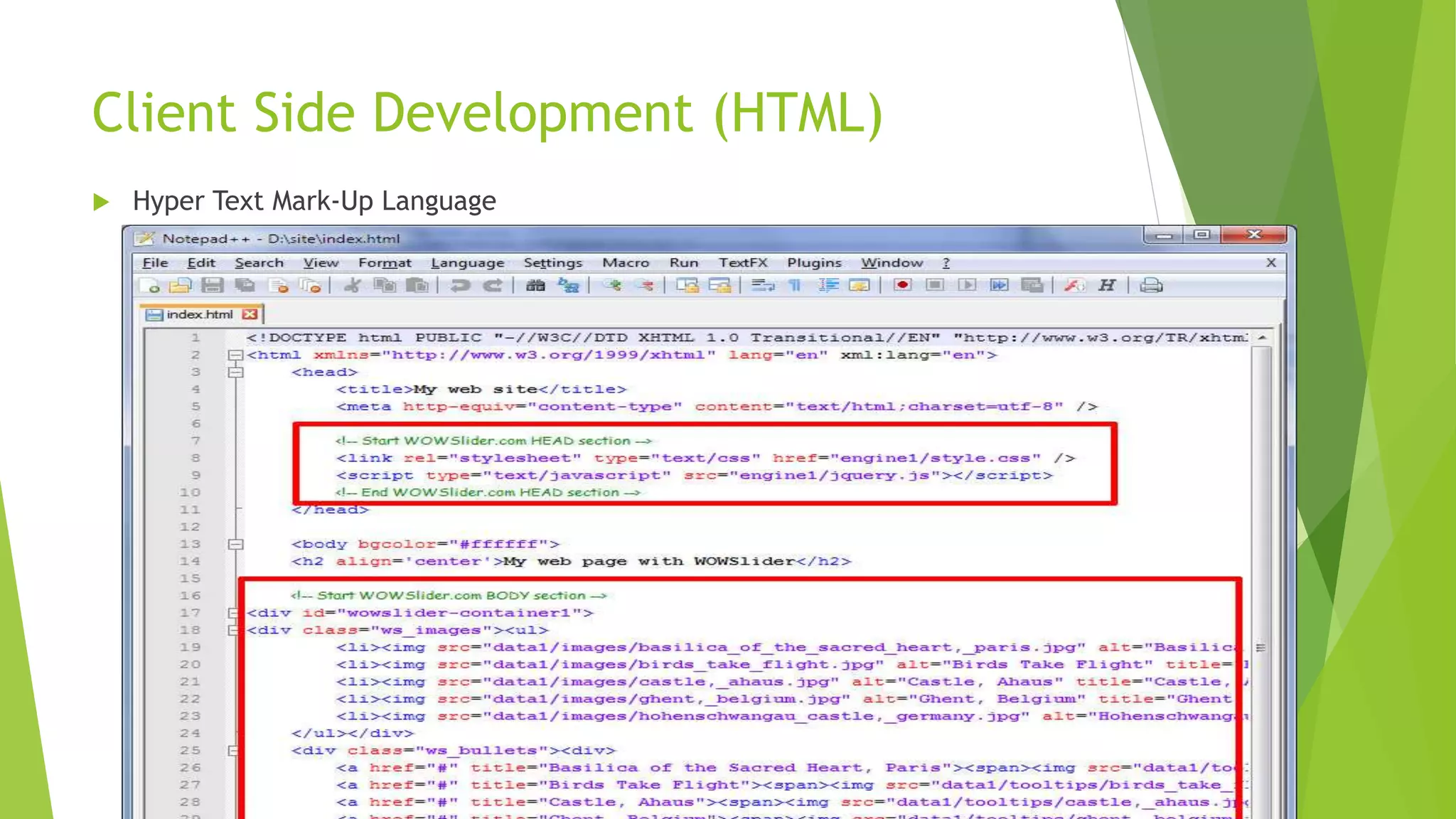Screen dimensions: 1456x819
Task: Close document using menu bar X button
Action: [1271, 263]
